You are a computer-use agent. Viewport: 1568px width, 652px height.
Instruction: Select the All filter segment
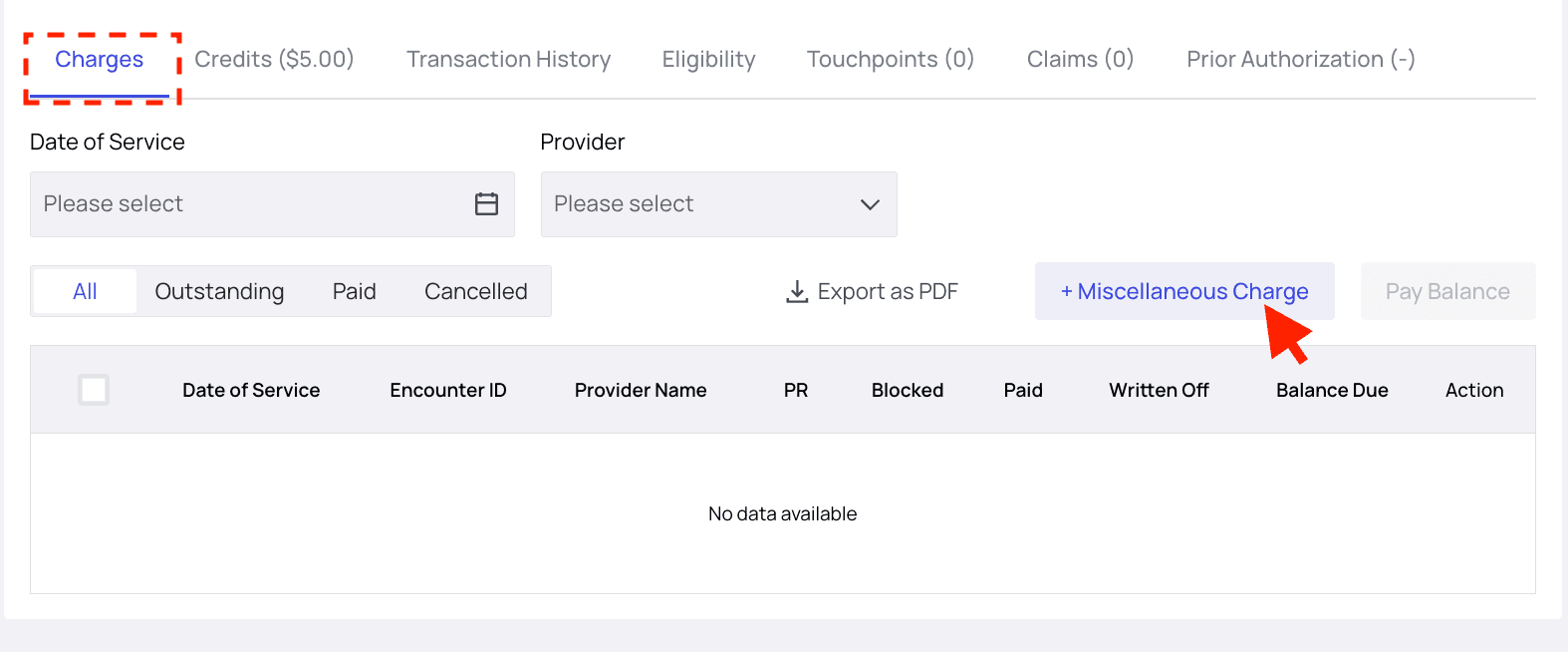click(85, 292)
